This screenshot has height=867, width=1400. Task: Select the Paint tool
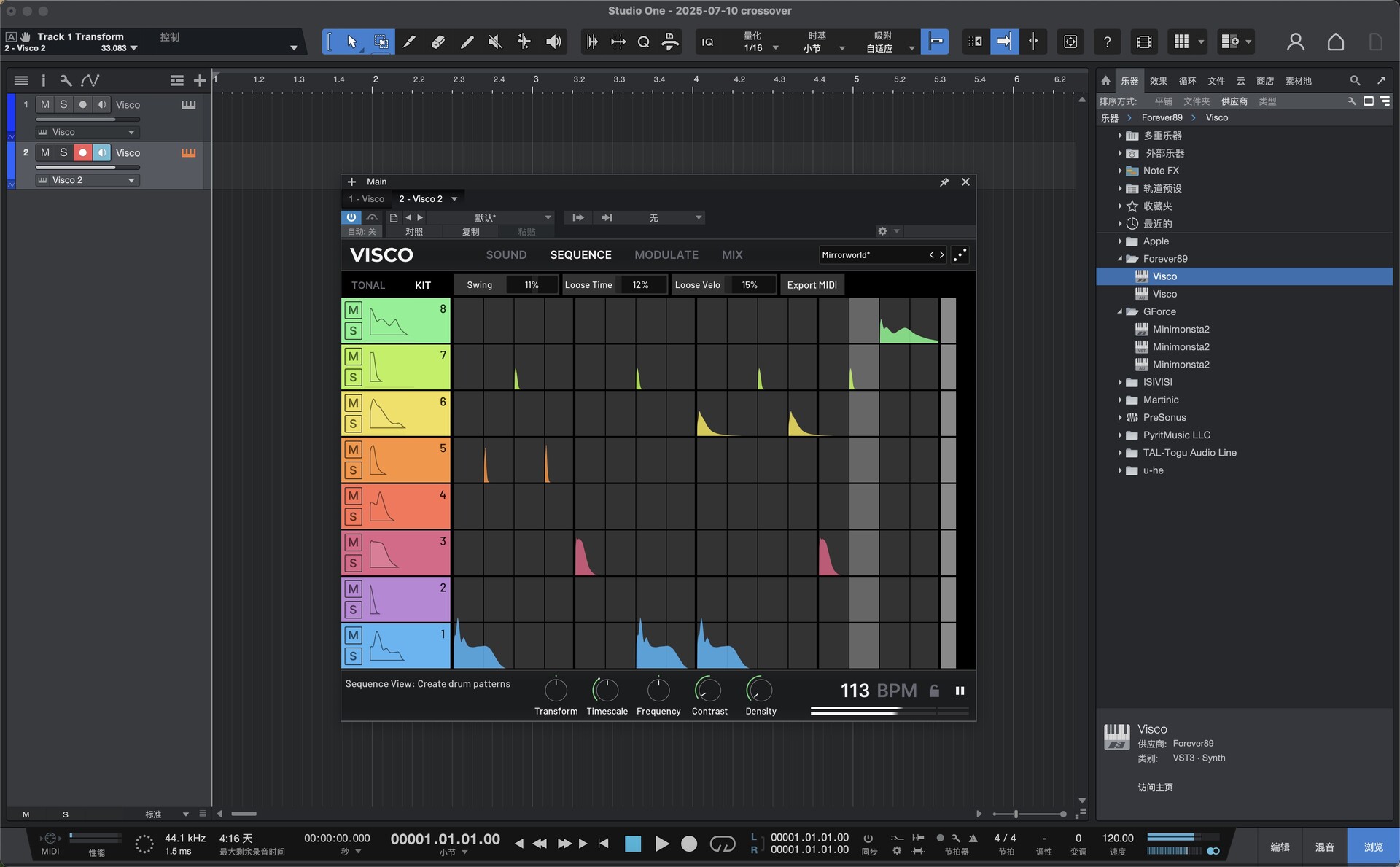tap(467, 42)
